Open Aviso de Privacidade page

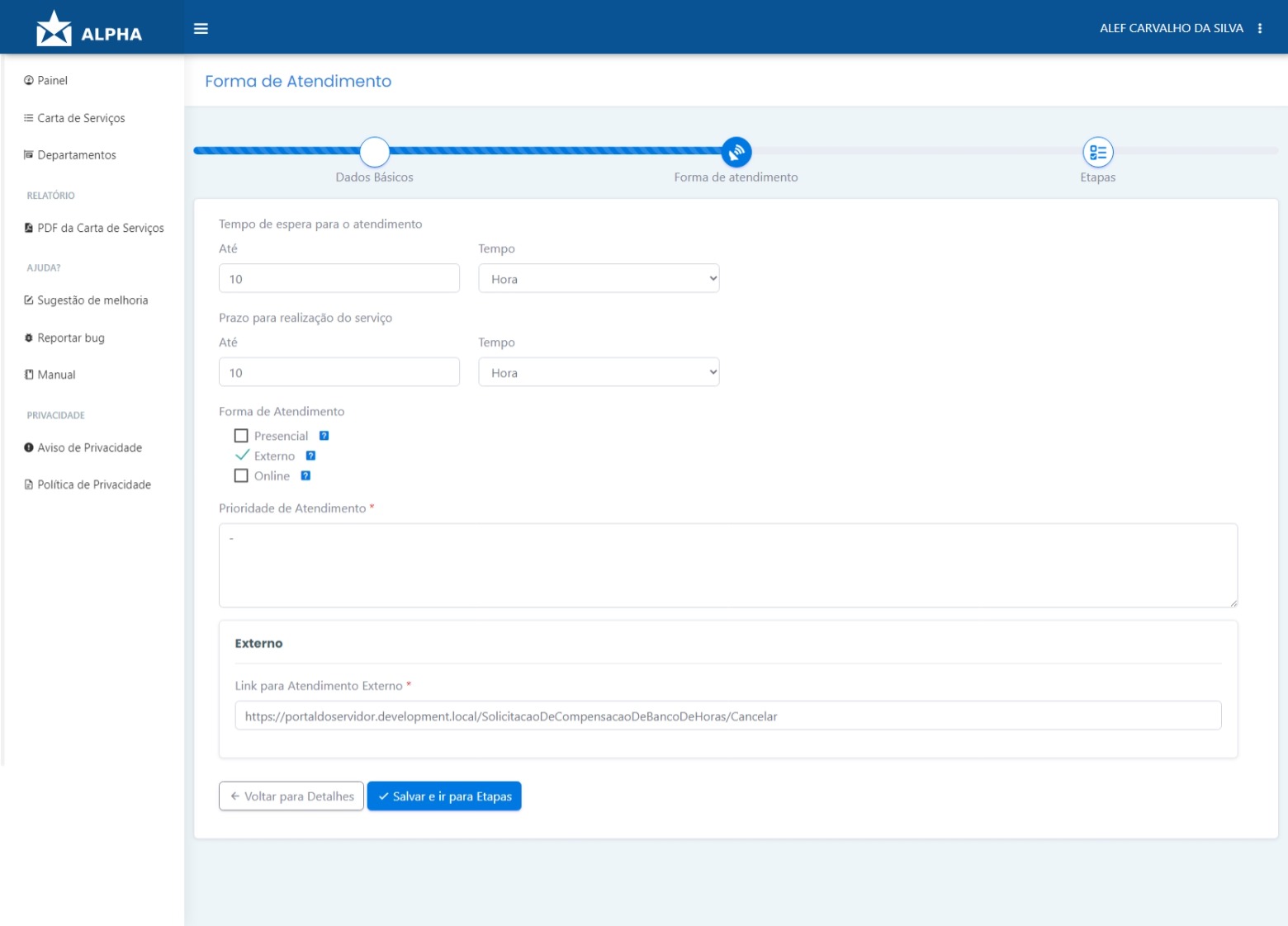point(90,447)
